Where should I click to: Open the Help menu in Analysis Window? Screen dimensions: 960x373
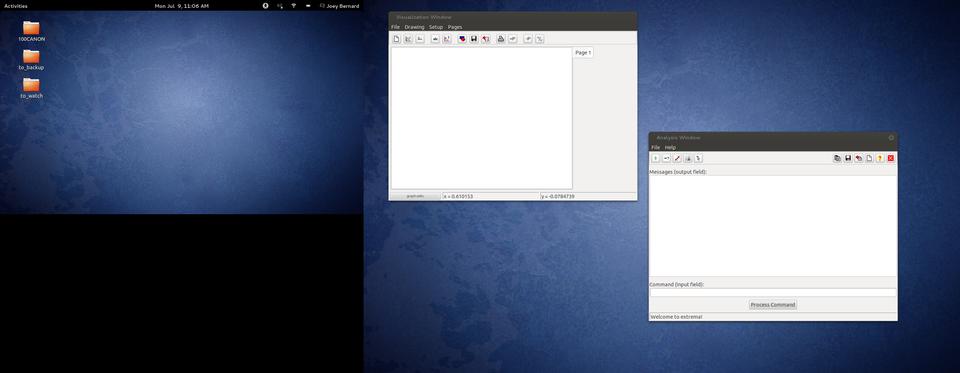coord(670,148)
